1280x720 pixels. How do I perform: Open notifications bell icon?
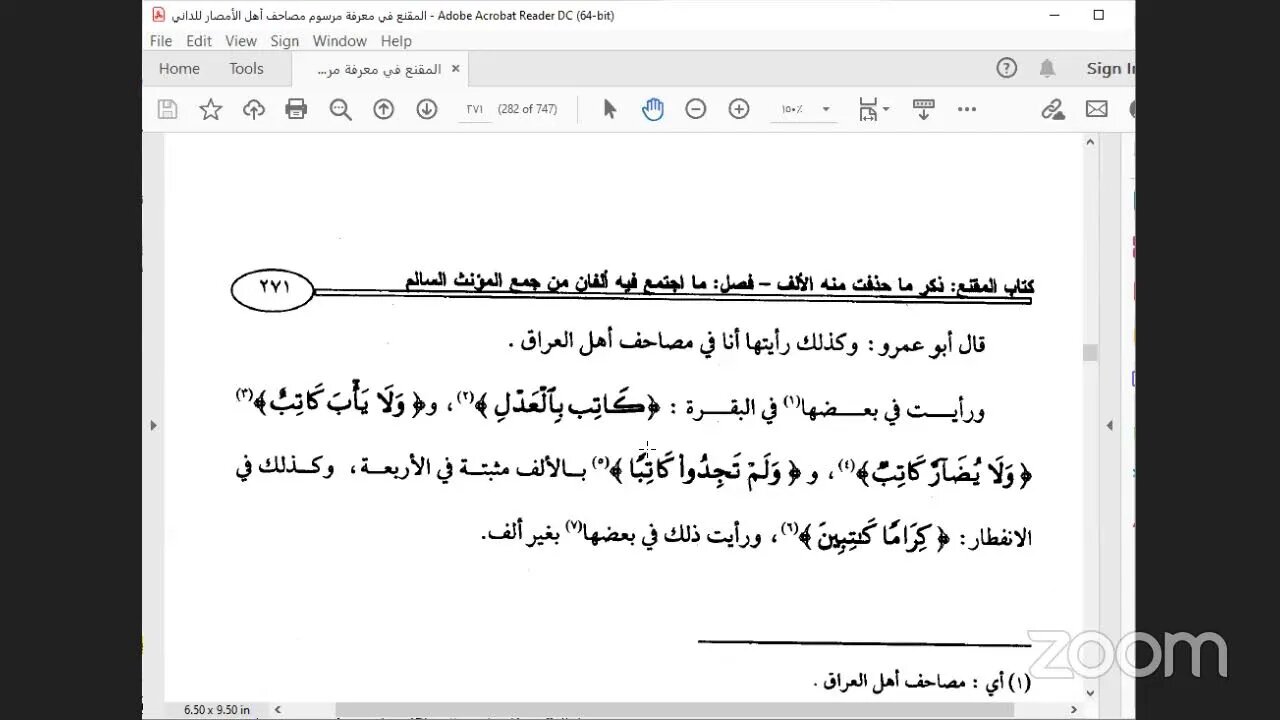coord(1047,68)
